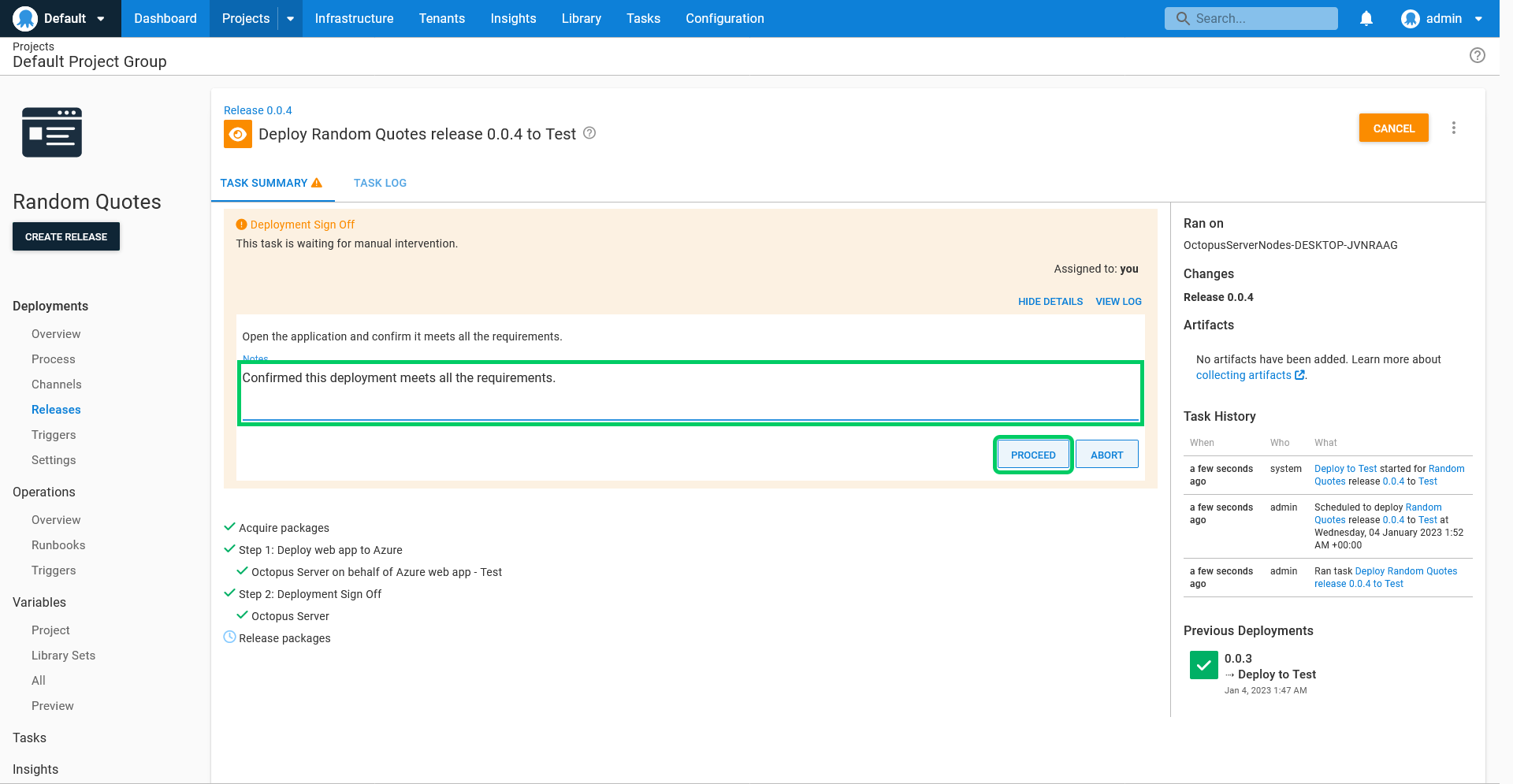The image size is (1513, 784).
Task: Open the notifications bell icon
Action: click(1366, 18)
